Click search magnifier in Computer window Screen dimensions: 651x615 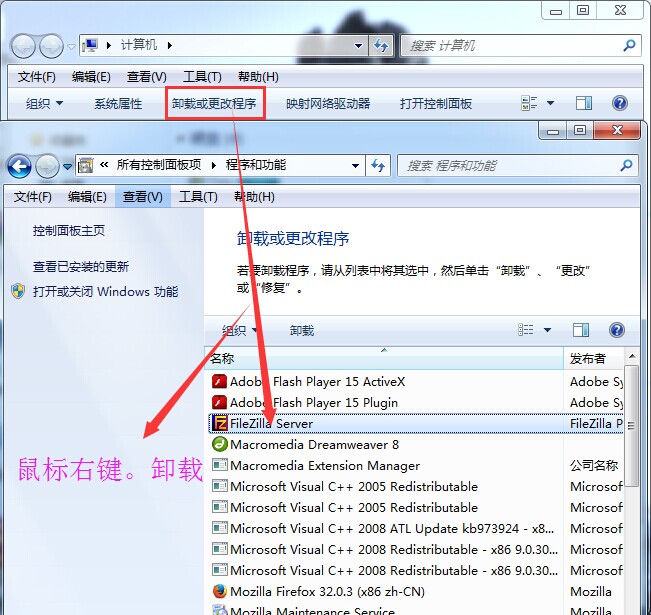click(x=629, y=45)
